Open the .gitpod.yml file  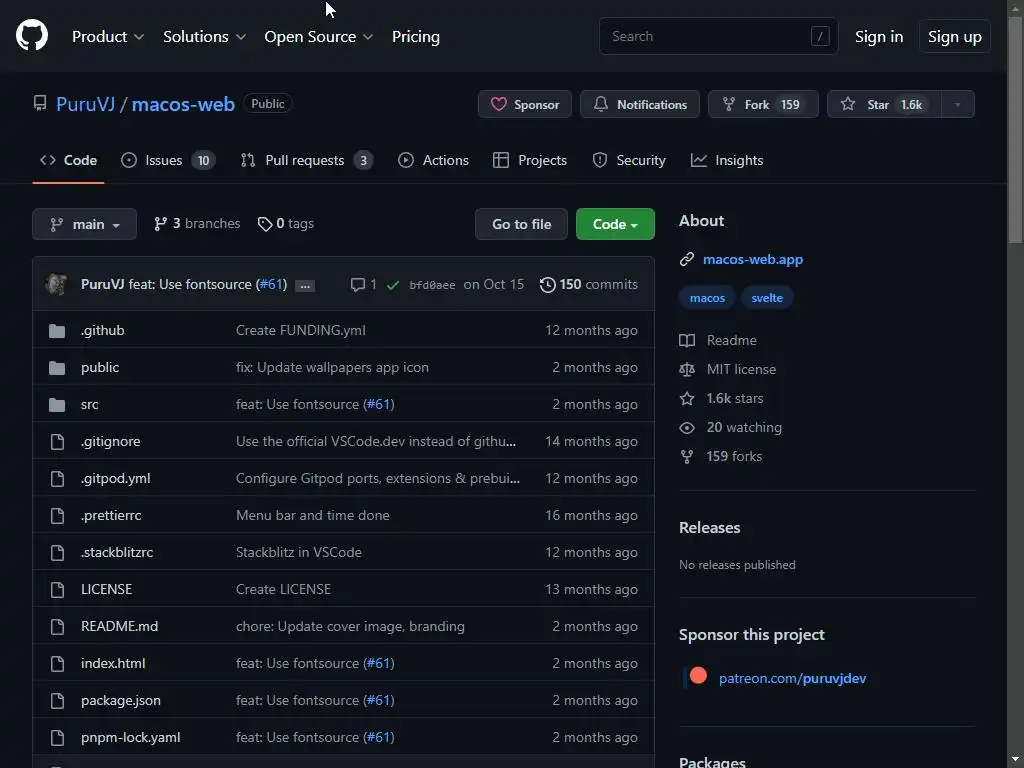(116, 478)
